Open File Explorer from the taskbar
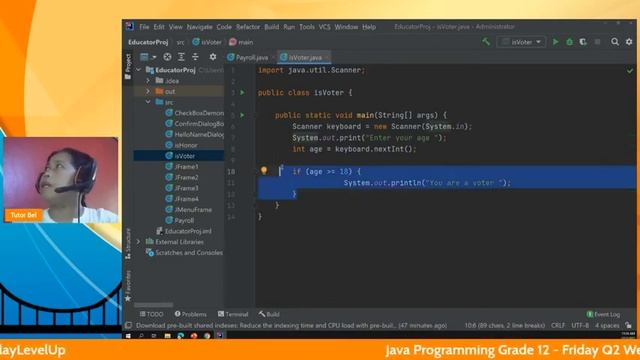 pos(167,336)
